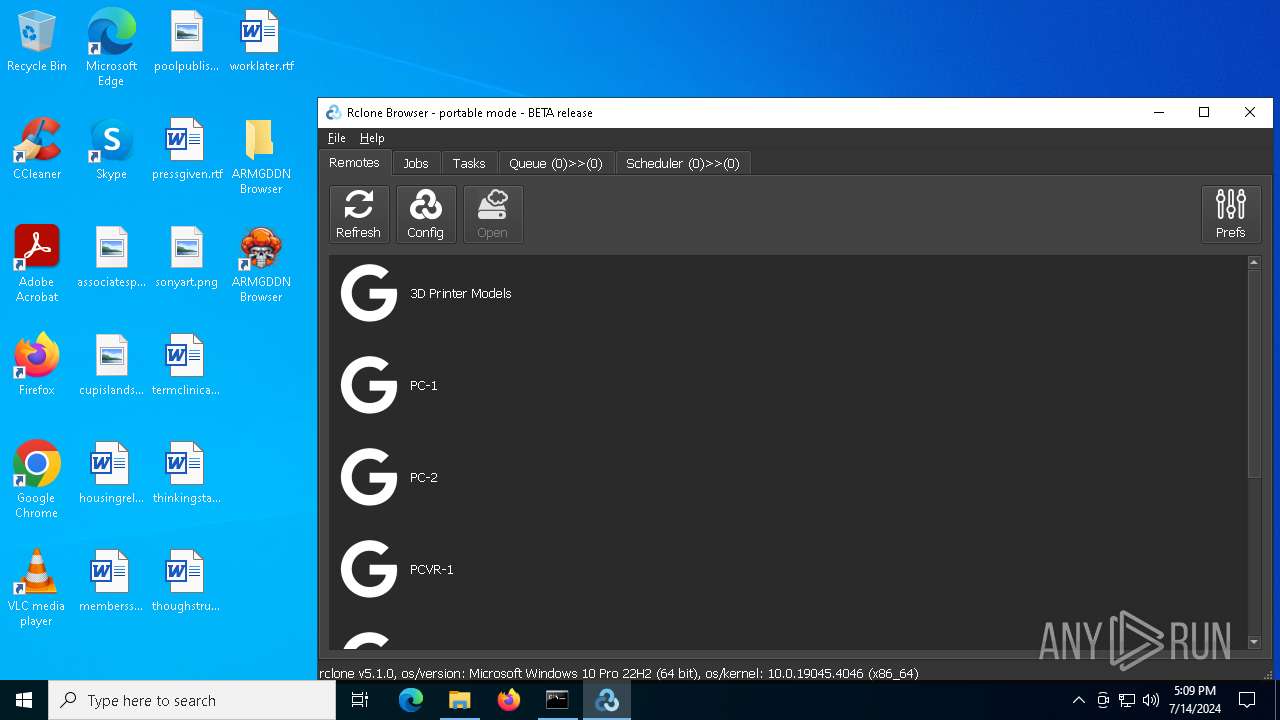Open the taskbar clock showing 5:09 PM
Image resolution: width=1280 pixels, height=720 pixels.
(x=1195, y=700)
